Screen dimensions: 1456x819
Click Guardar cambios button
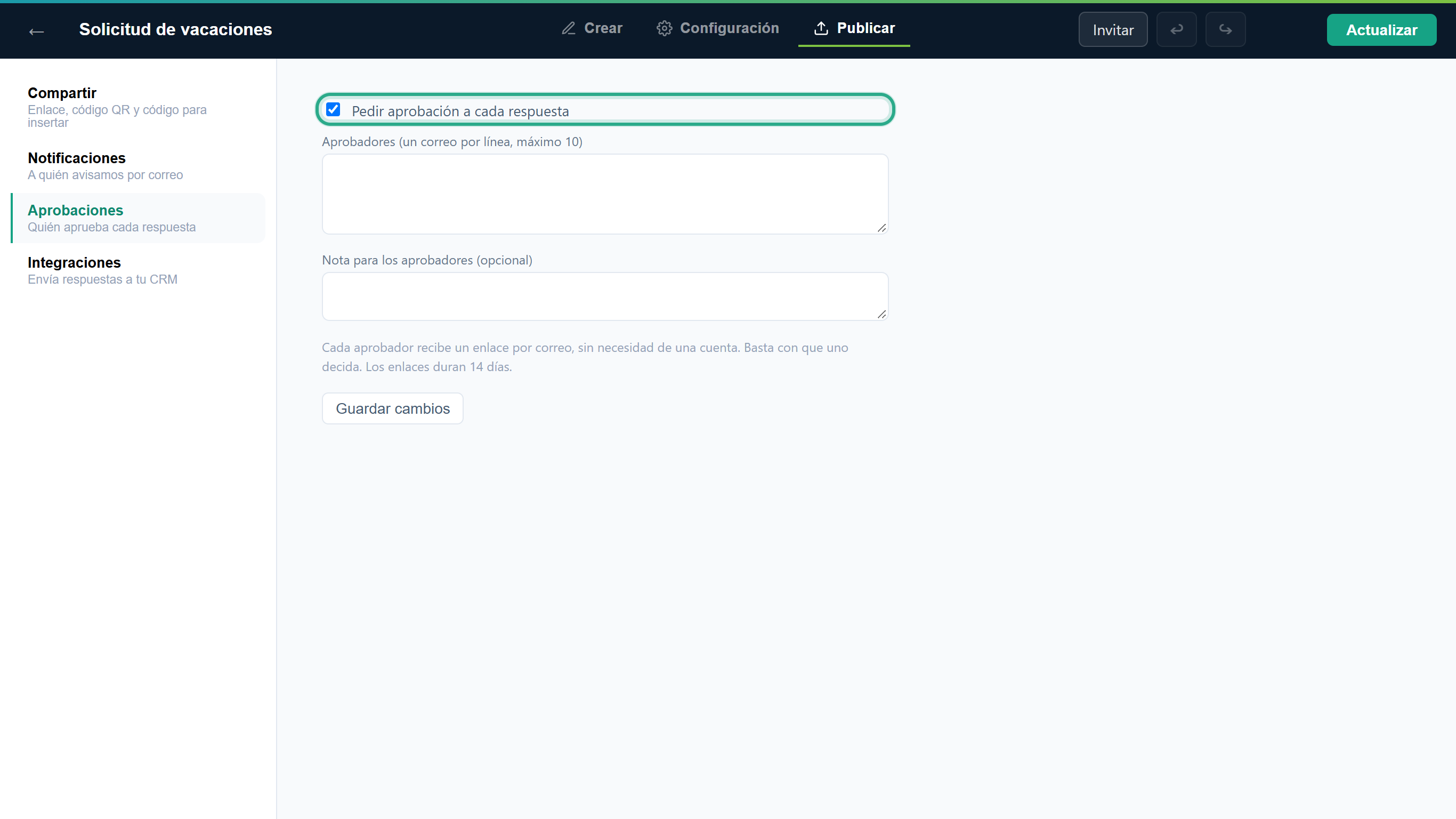(x=392, y=408)
